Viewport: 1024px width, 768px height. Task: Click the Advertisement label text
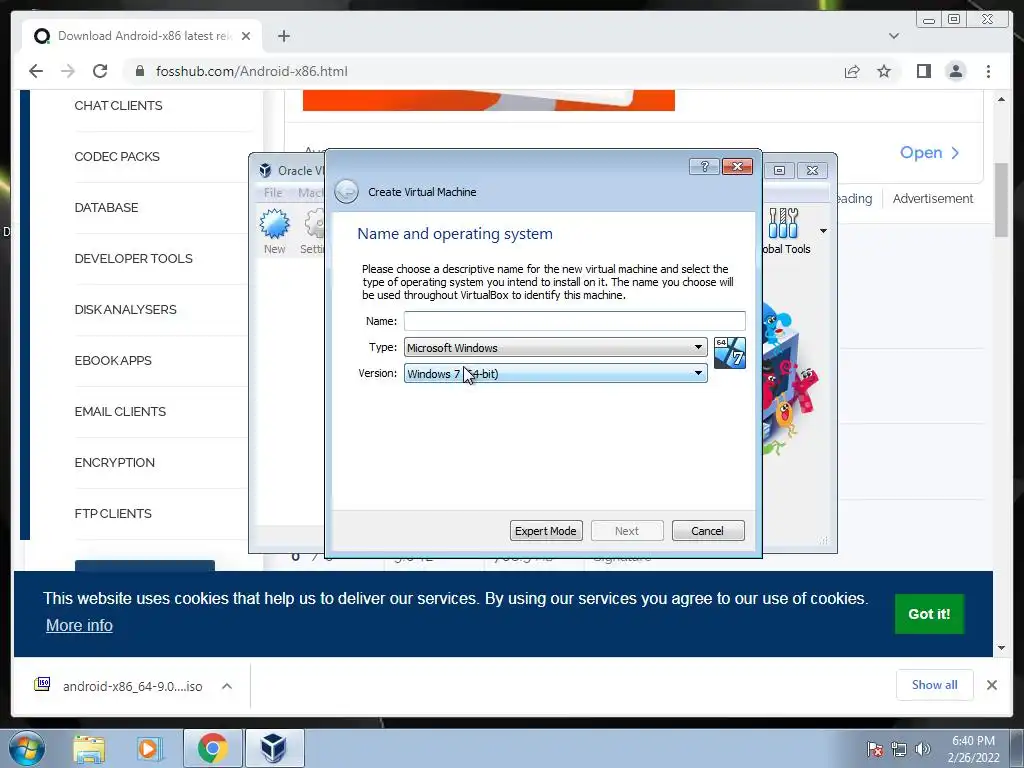pyautogui.click(x=933, y=199)
